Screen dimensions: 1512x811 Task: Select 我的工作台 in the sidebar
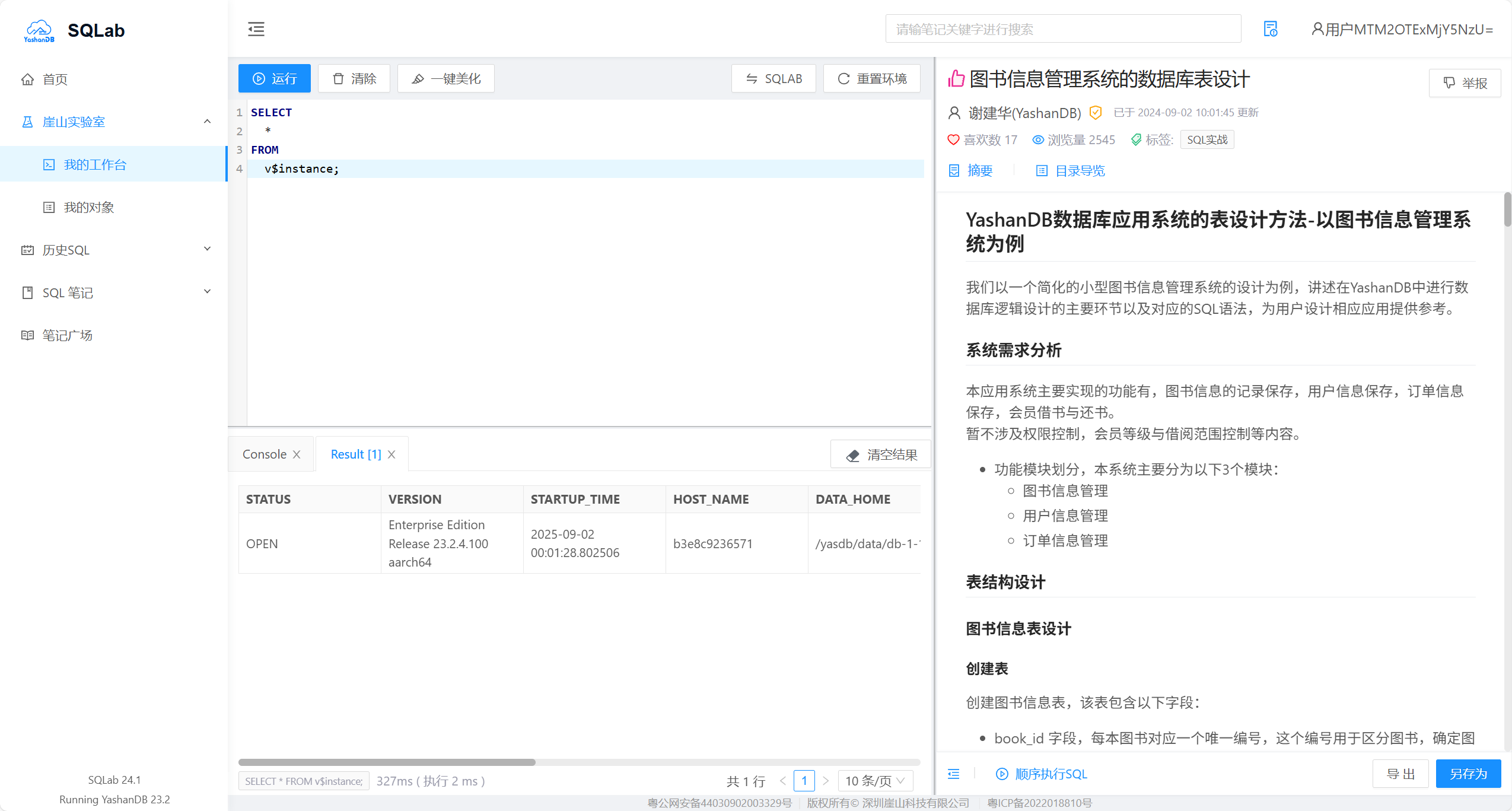114,164
